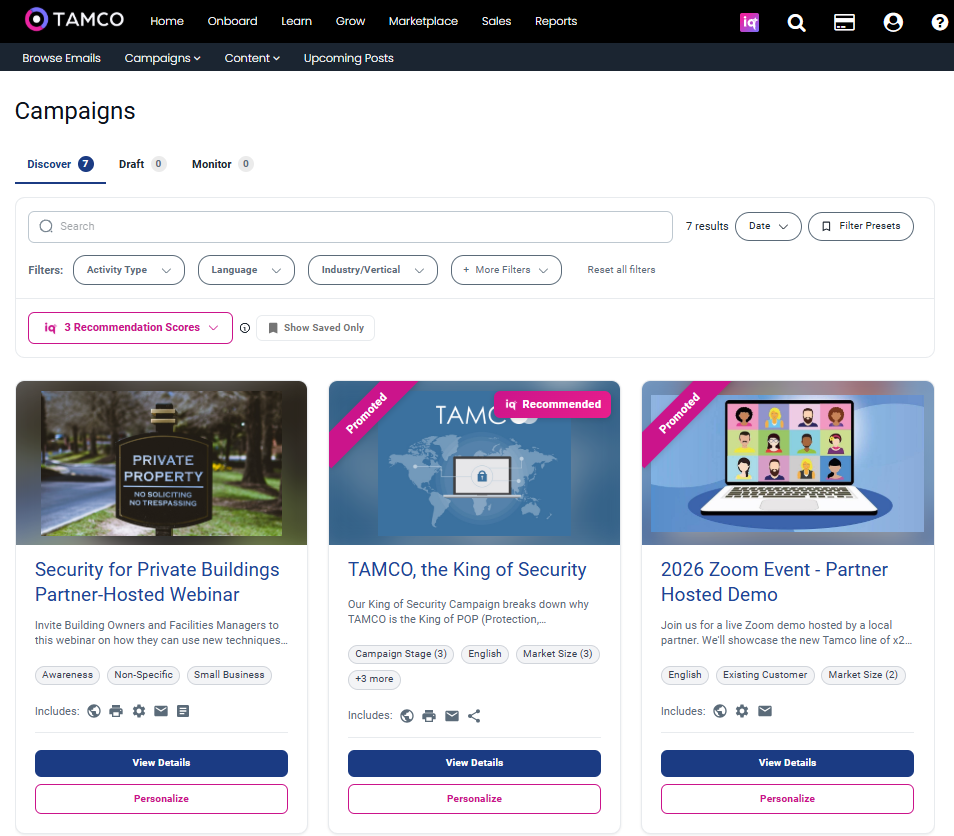Click the Existing Customer tag
954x836 pixels.
765,675
